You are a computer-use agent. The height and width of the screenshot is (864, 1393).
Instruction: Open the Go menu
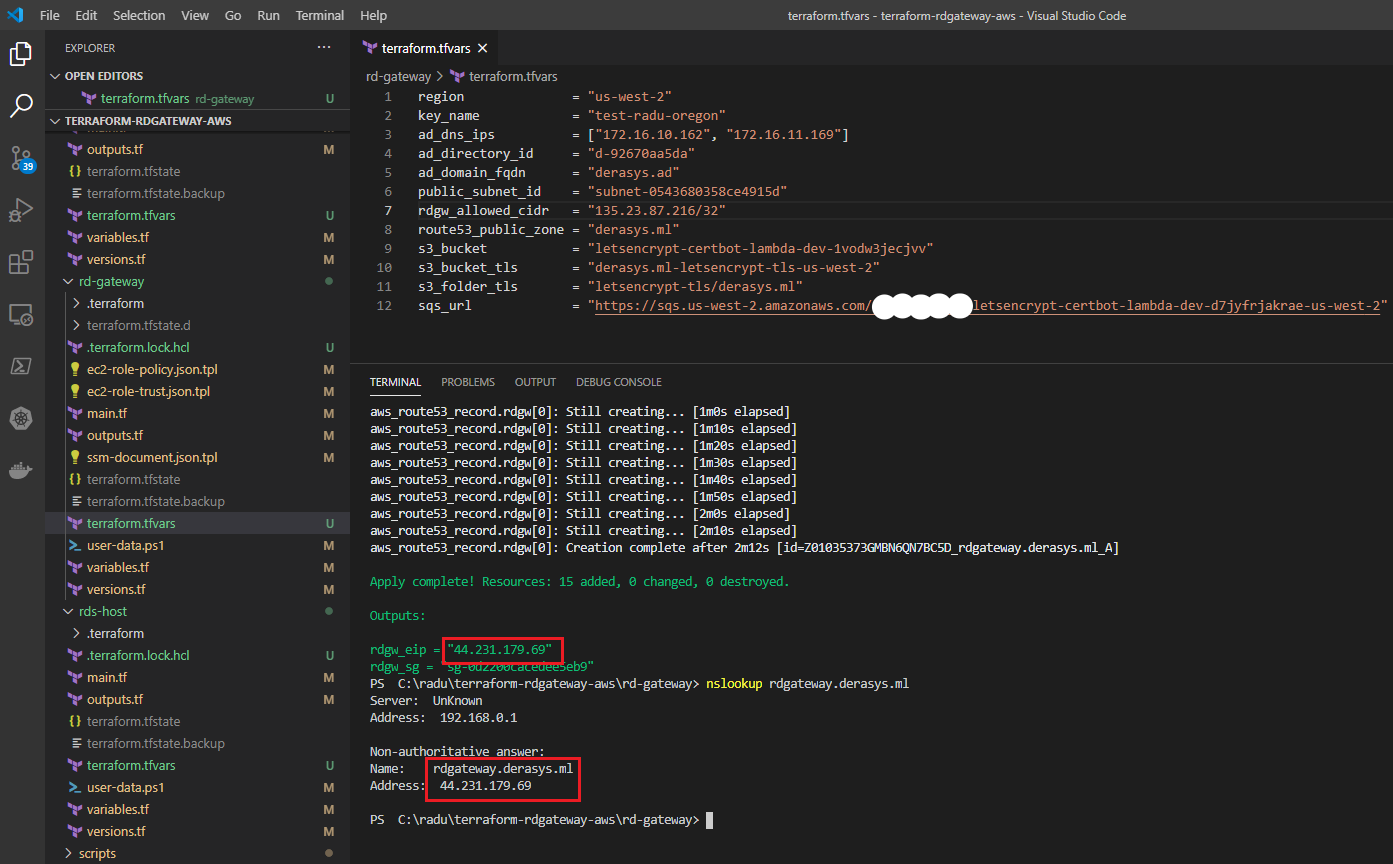coord(233,15)
